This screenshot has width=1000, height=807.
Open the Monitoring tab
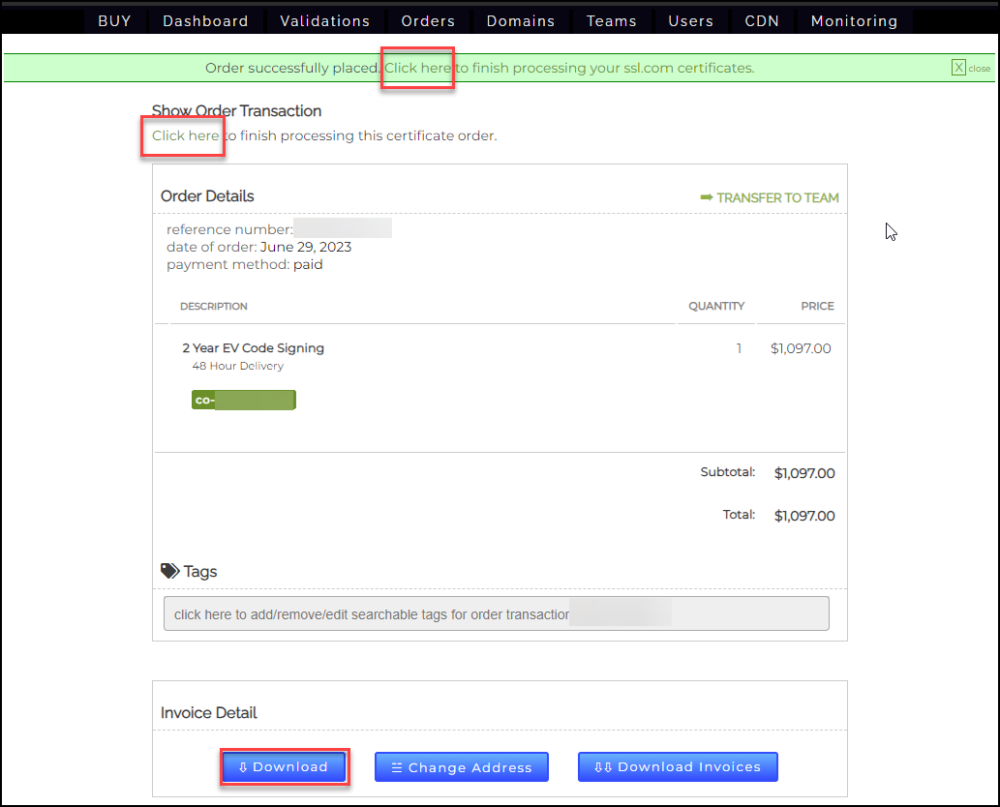coord(854,21)
